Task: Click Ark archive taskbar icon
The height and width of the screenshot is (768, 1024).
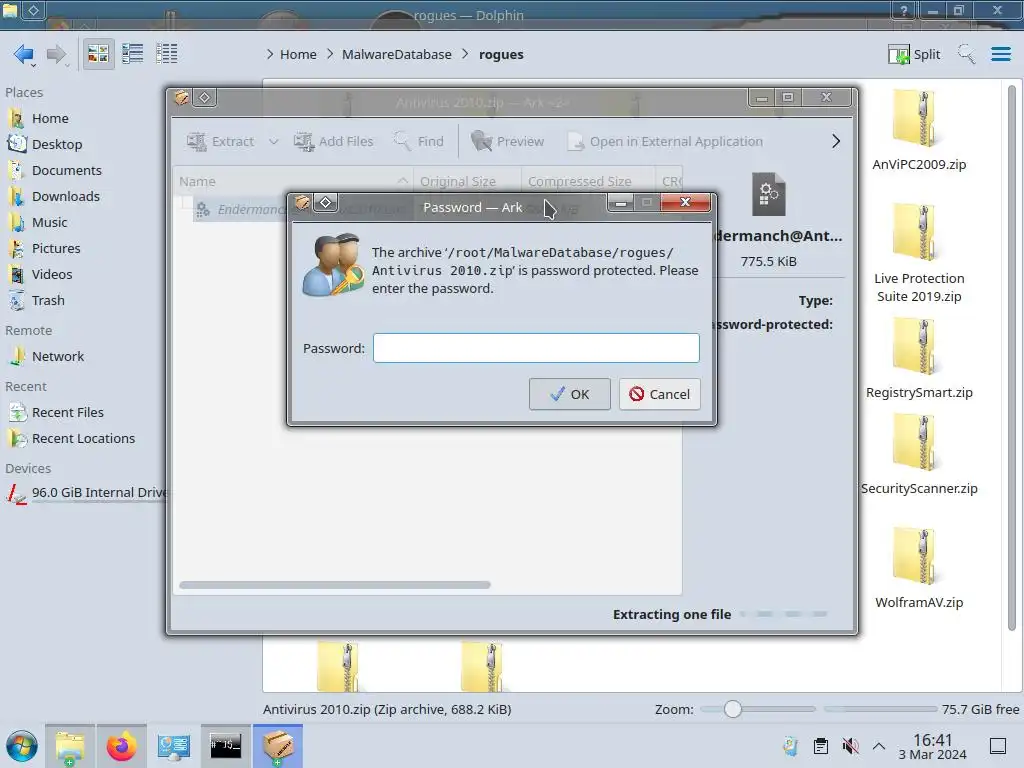Action: coord(278,746)
